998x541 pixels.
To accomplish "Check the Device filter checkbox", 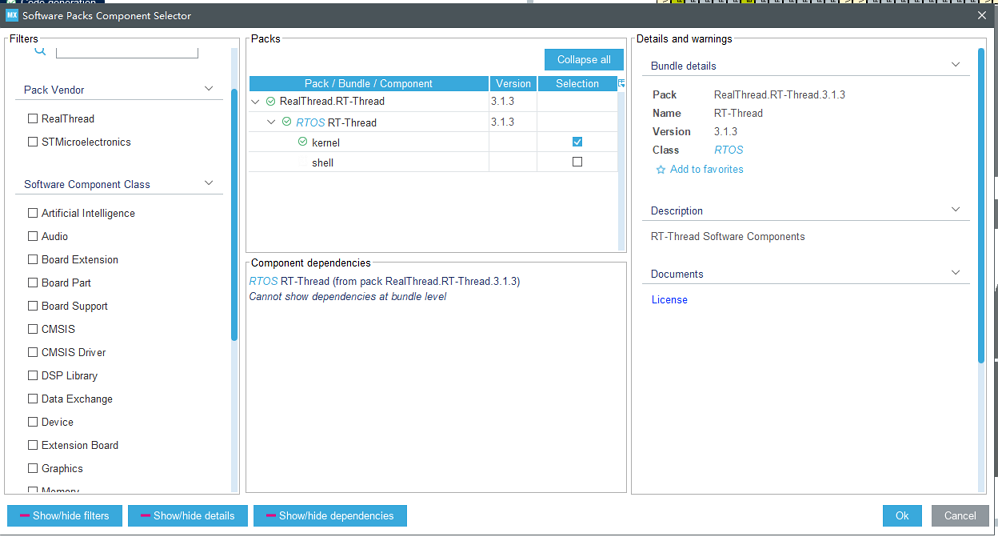I will (x=33, y=422).
